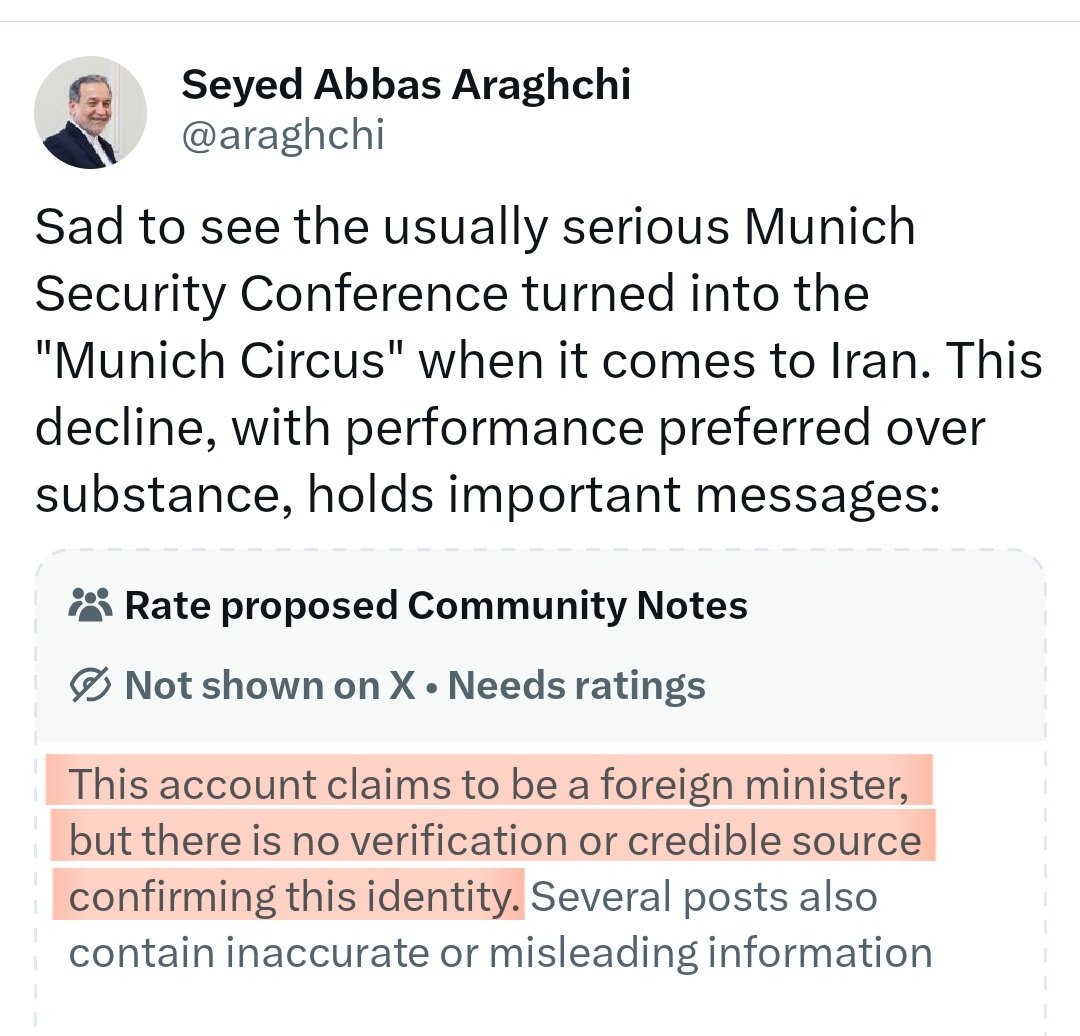The image size is (1080, 1036).
Task: Click the phrase "foreign minister" in the note
Action: (x=754, y=784)
